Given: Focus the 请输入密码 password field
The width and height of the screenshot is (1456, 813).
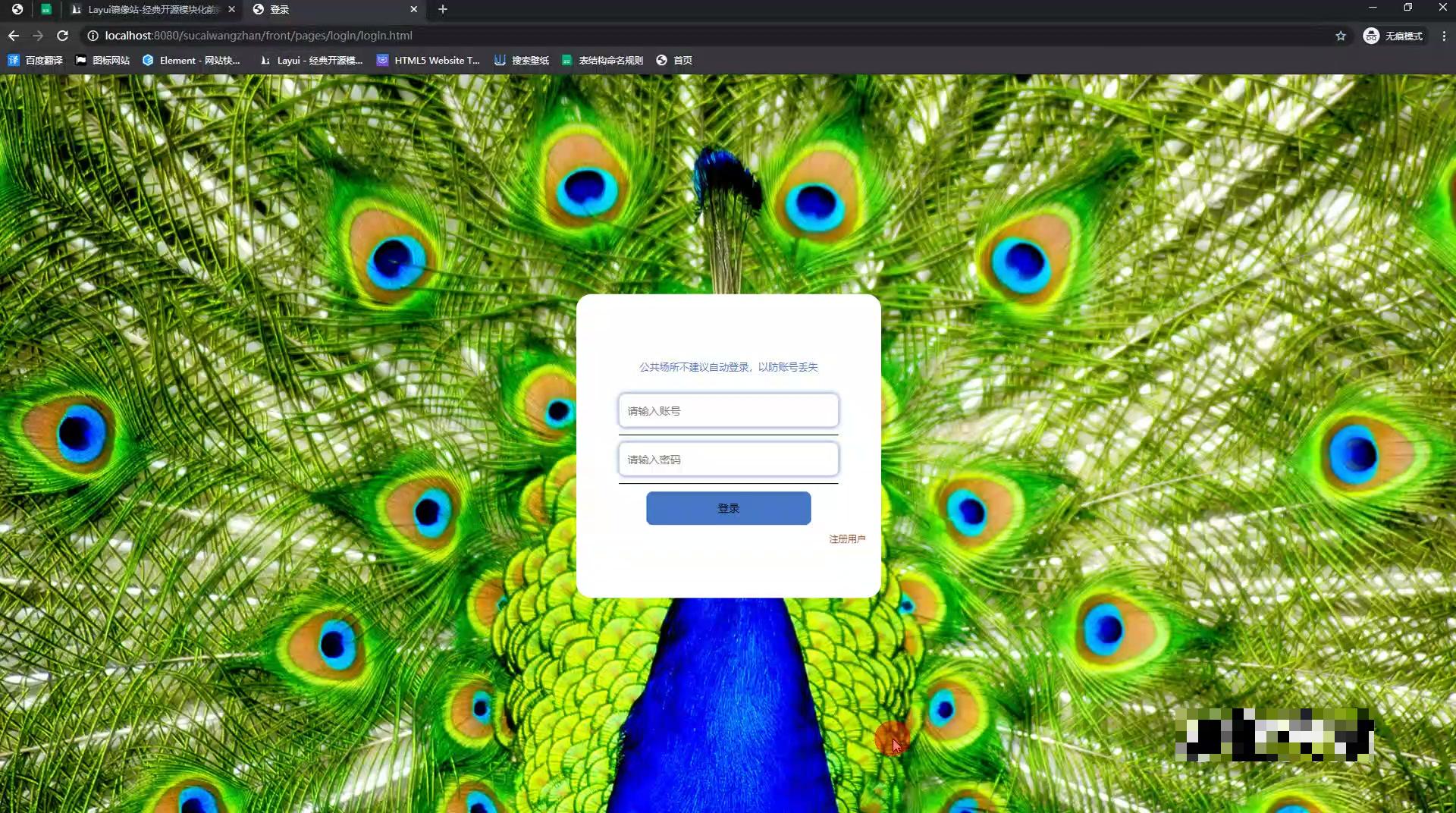Looking at the screenshot, I should [728, 459].
